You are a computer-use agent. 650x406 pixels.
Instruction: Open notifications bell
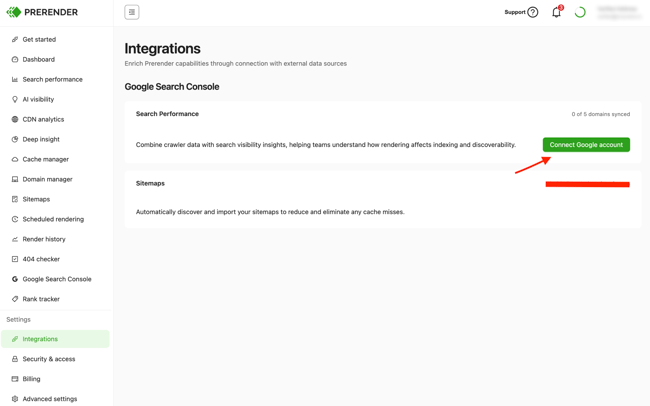click(556, 12)
